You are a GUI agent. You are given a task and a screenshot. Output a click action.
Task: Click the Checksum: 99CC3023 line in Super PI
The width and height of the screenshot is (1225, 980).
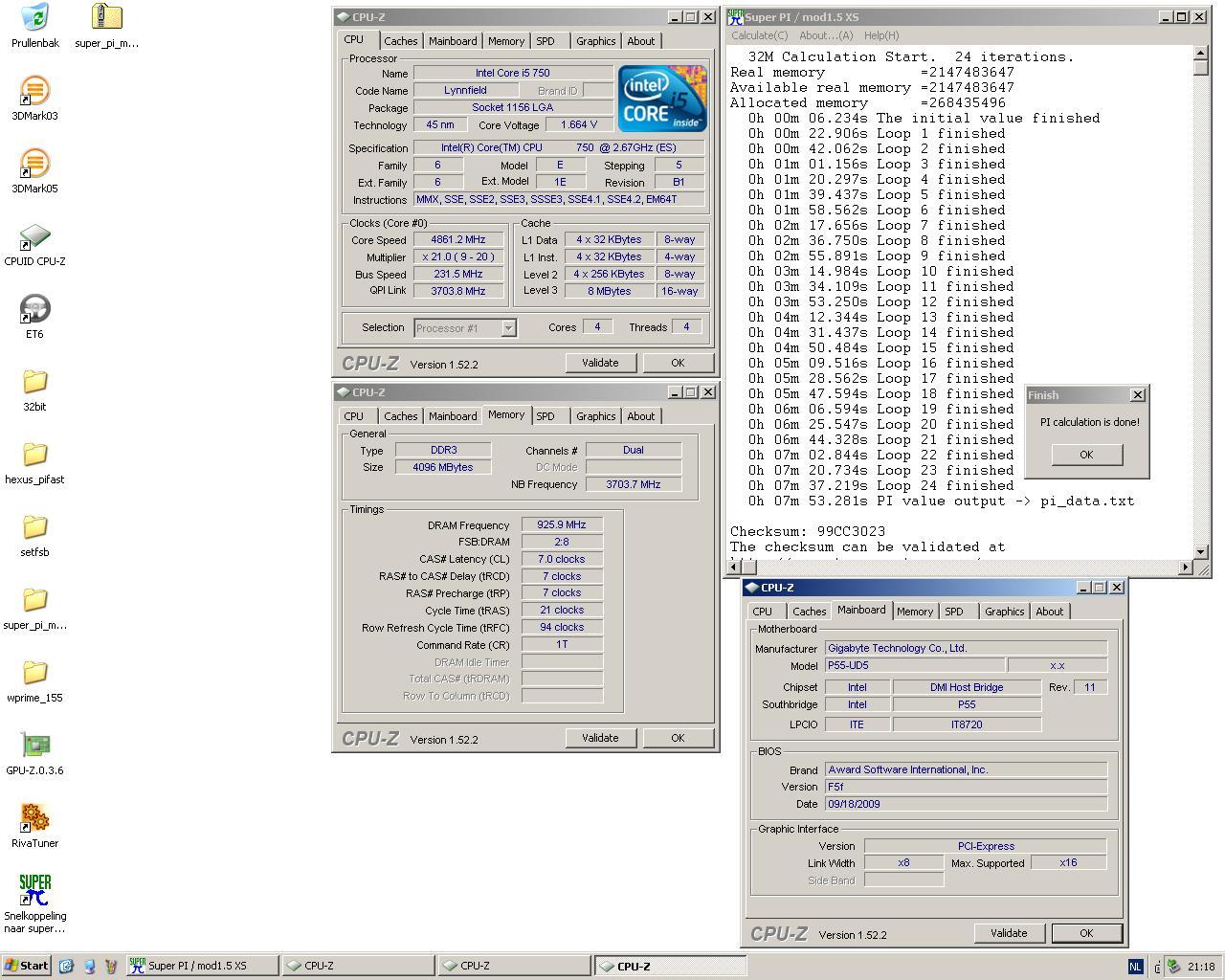click(808, 531)
